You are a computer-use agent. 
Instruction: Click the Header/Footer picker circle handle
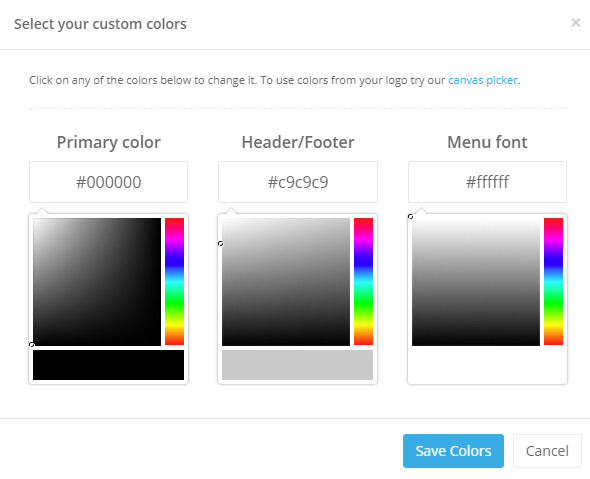point(220,244)
